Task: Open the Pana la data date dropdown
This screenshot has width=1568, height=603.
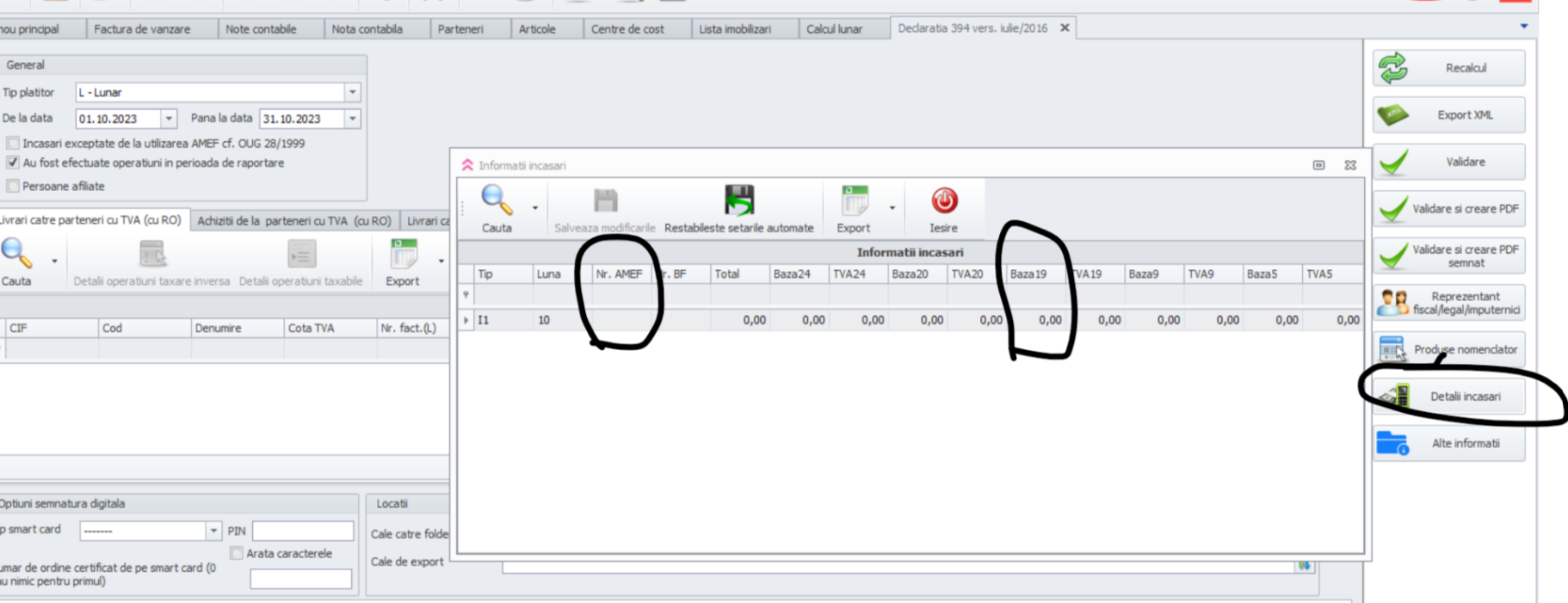Action: [x=352, y=119]
